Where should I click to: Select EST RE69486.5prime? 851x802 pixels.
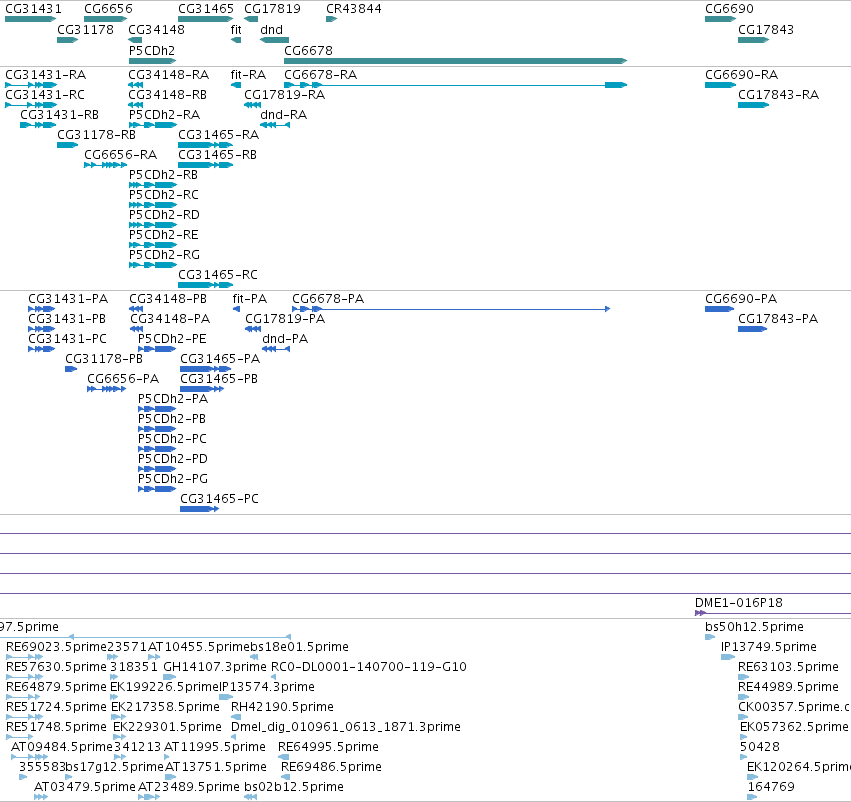pyautogui.click(x=331, y=767)
